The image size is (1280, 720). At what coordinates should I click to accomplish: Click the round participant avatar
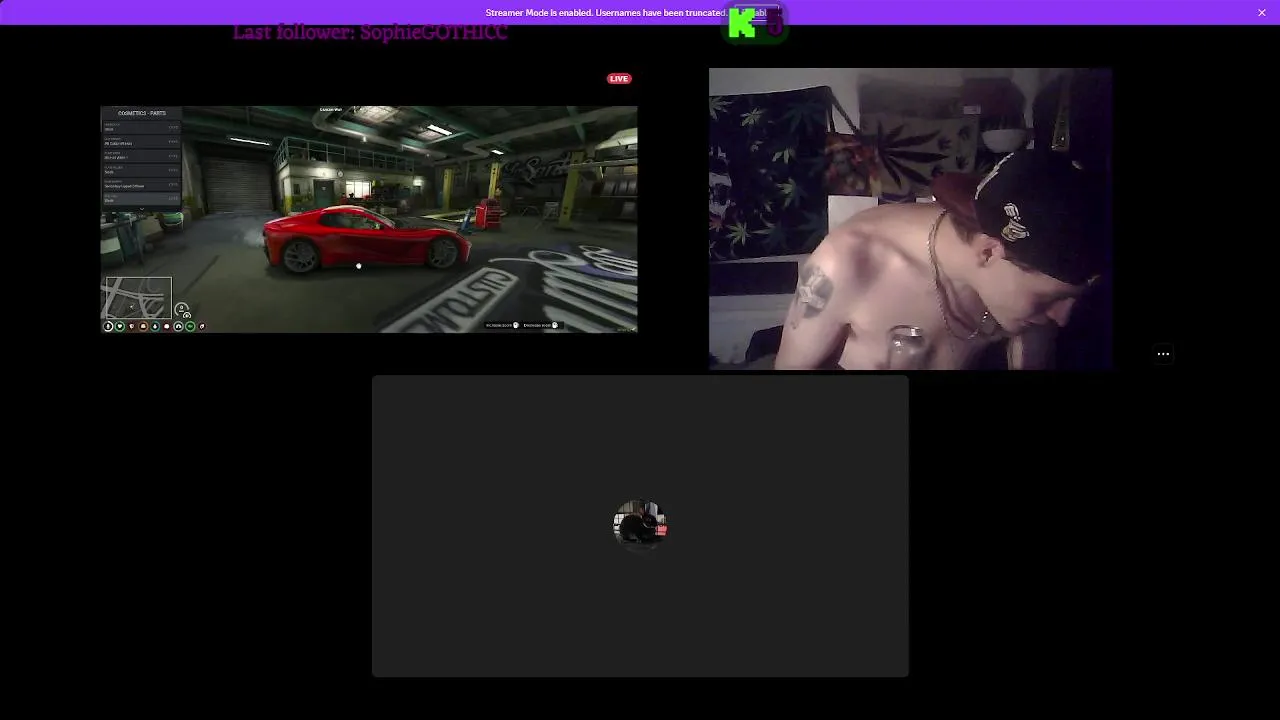[640, 525]
